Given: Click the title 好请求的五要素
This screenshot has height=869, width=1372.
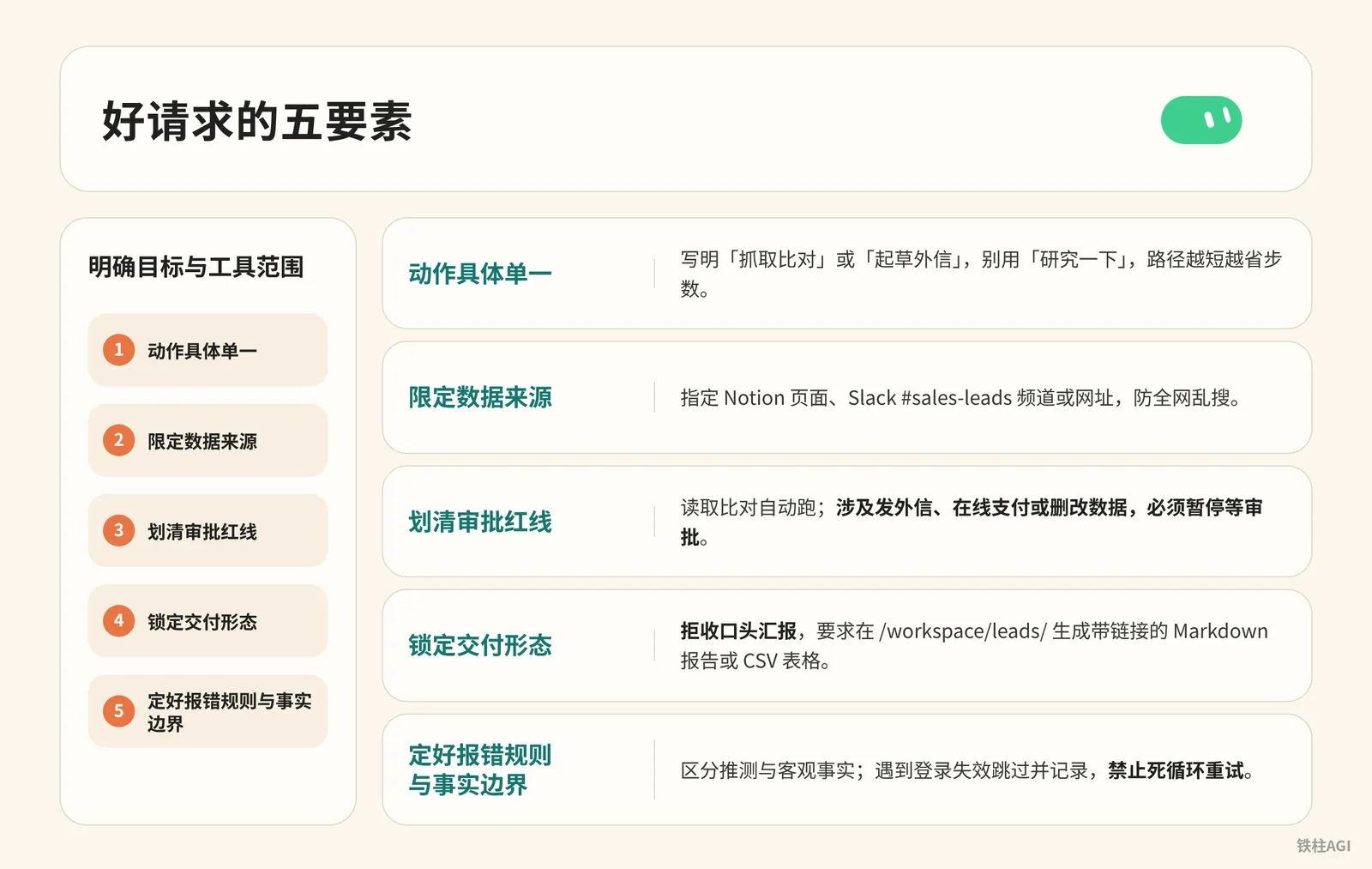Looking at the screenshot, I should (x=257, y=121).
